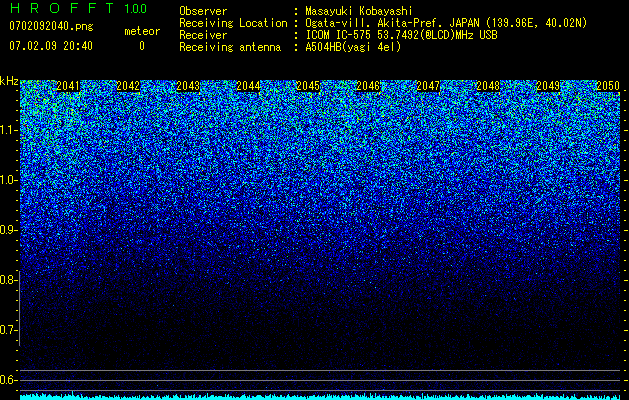This screenshot has width=629, height=400.
Task: Click the cyan signal level strip at bottom
Action: 321,396
